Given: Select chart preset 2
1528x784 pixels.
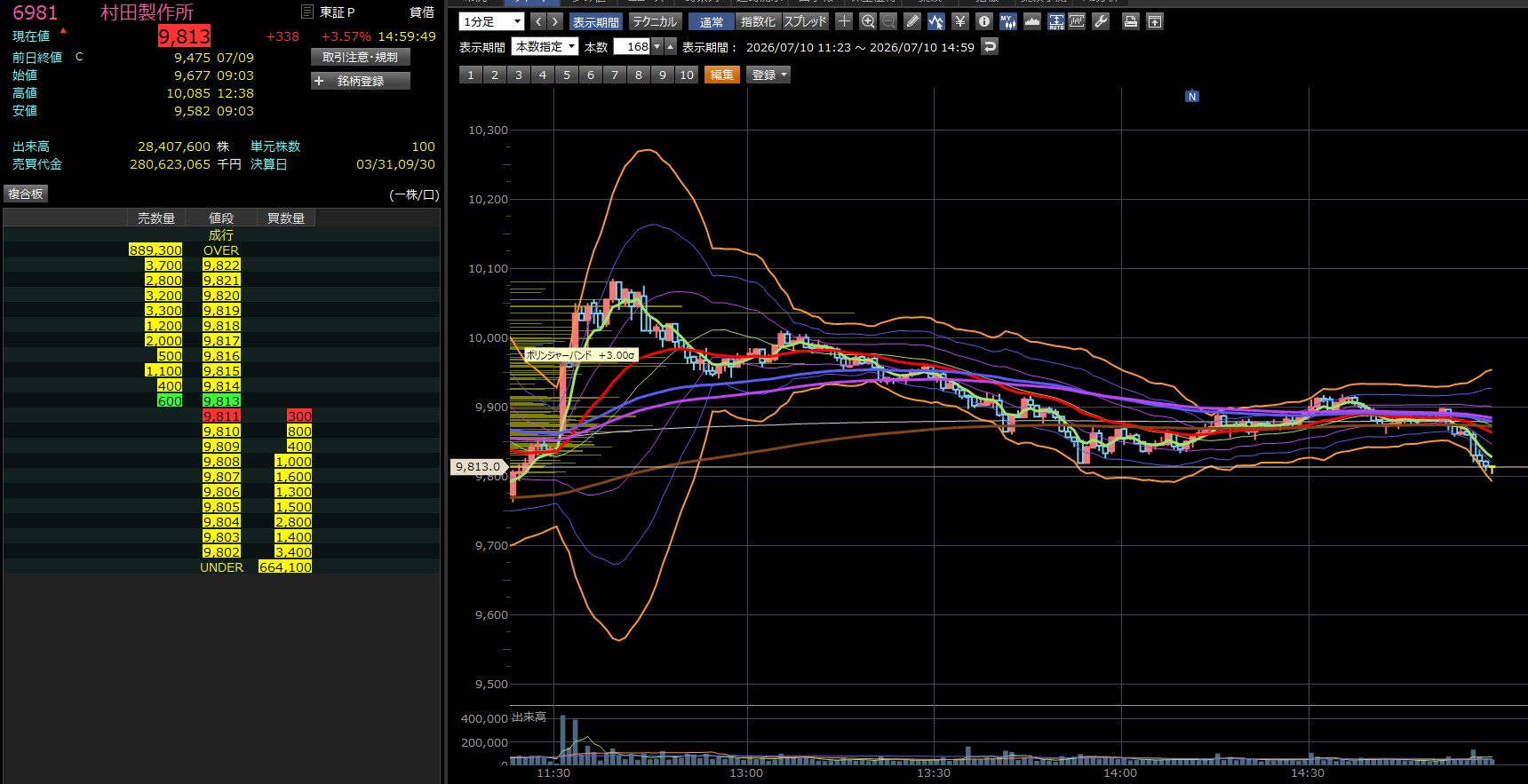Looking at the screenshot, I should point(495,75).
